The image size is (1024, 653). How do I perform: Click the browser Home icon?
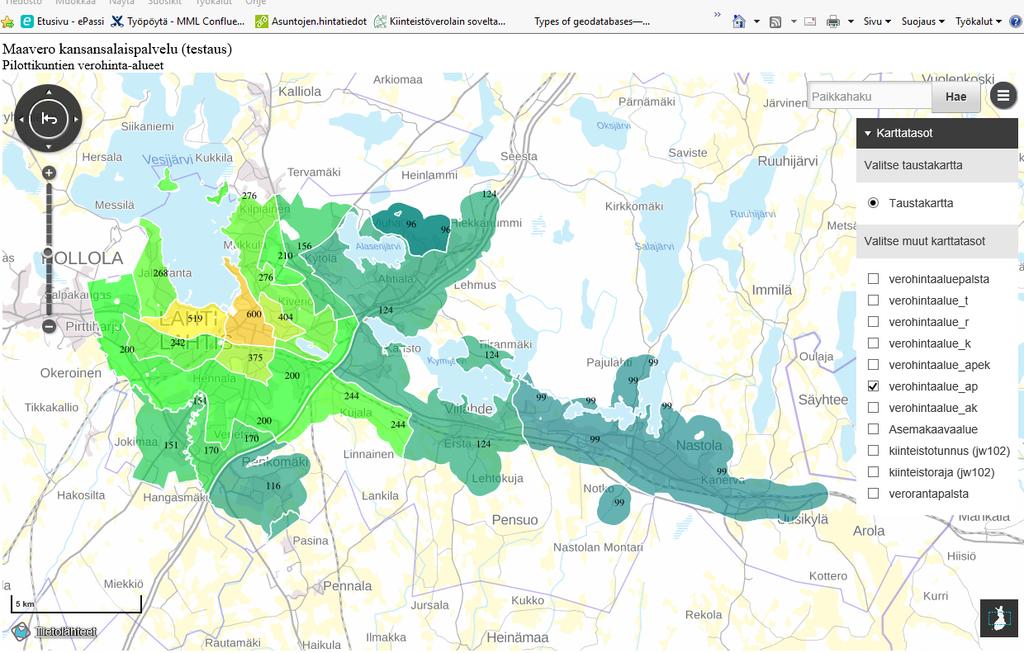739,22
